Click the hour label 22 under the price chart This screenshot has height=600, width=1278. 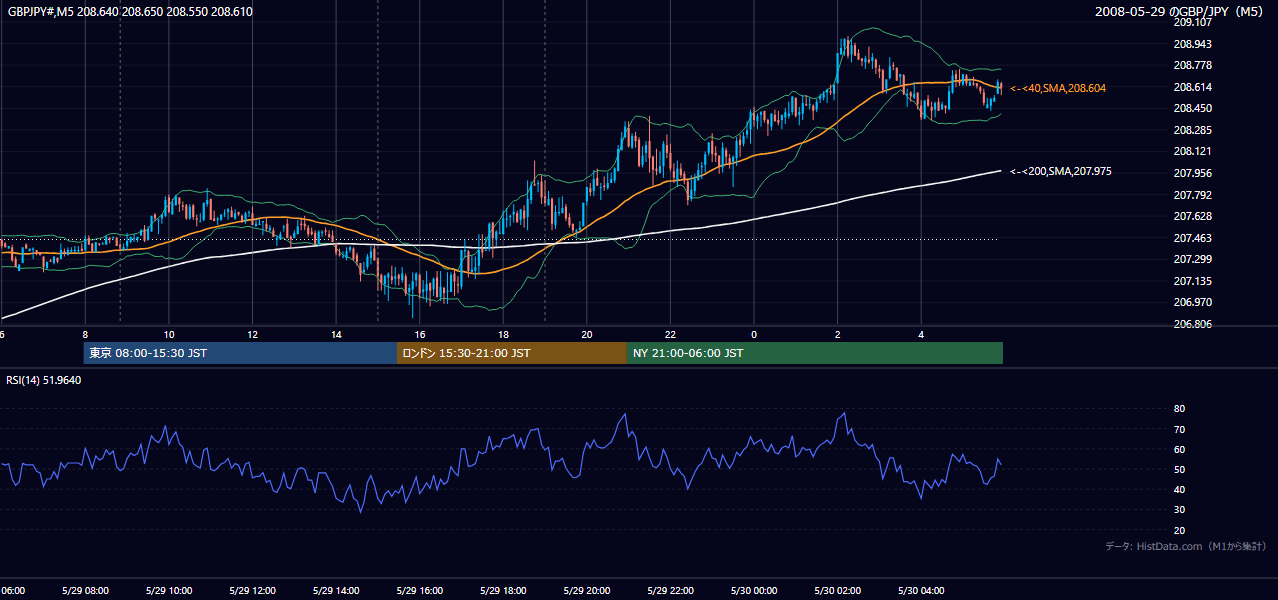pyautogui.click(x=670, y=334)
